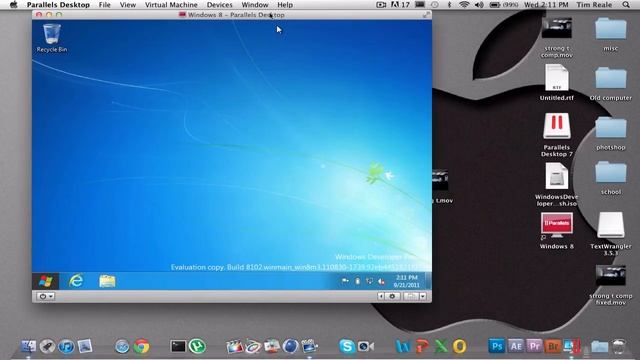The height and width of the screenshot is (360, 640).
Task: Open Parallels status bar gear settings
Action: tap(392, 296)
